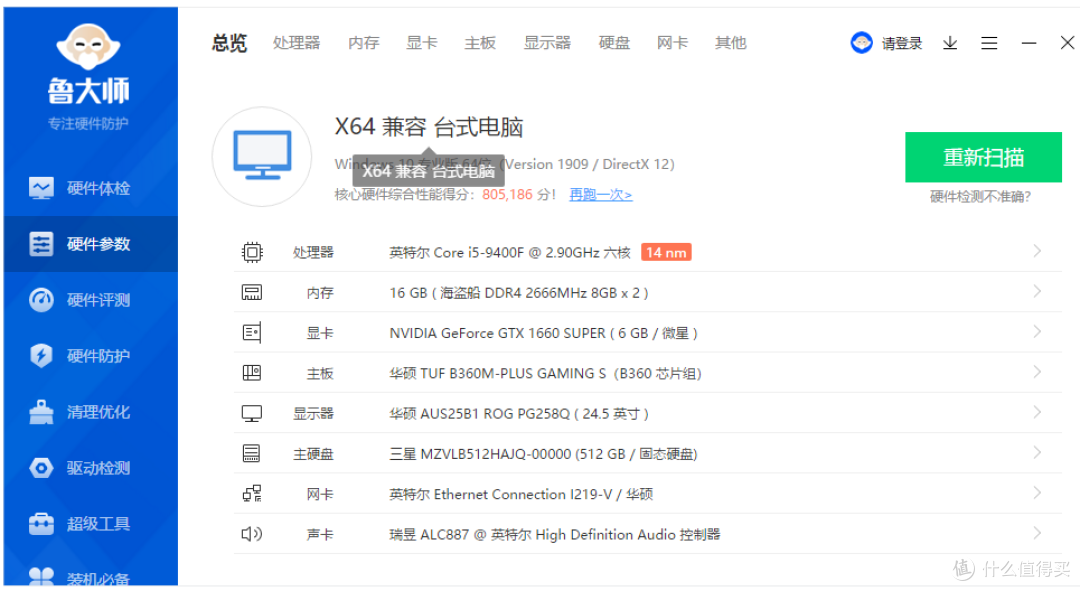Expand the 处理器 row chevron
1080x591 pixels.
coord(1037,251)
